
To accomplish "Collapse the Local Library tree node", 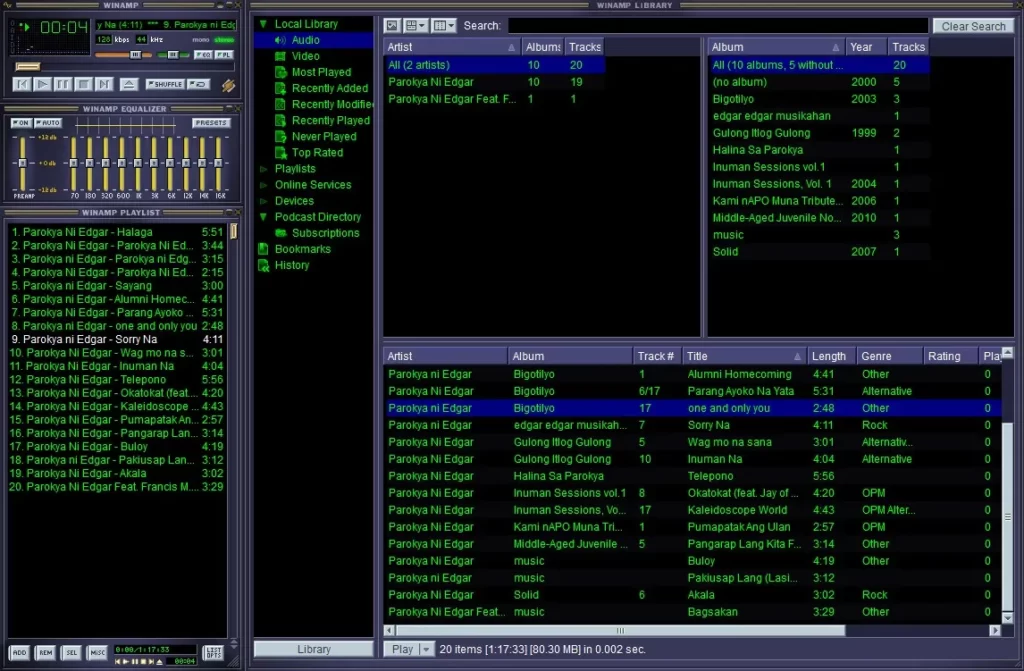I will (263, 24).
